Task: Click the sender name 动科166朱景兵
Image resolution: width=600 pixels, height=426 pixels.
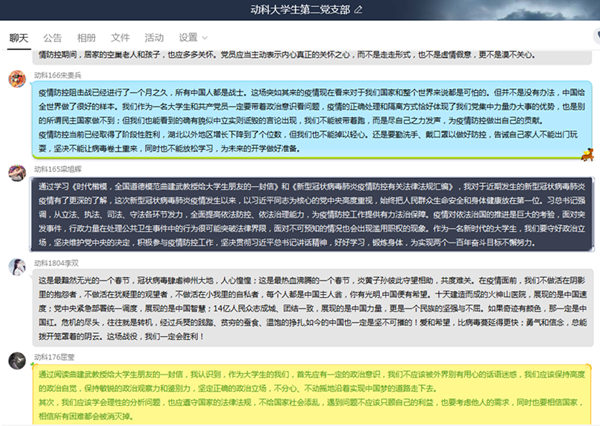Action: pyautogui.click(x=58, y=74)
